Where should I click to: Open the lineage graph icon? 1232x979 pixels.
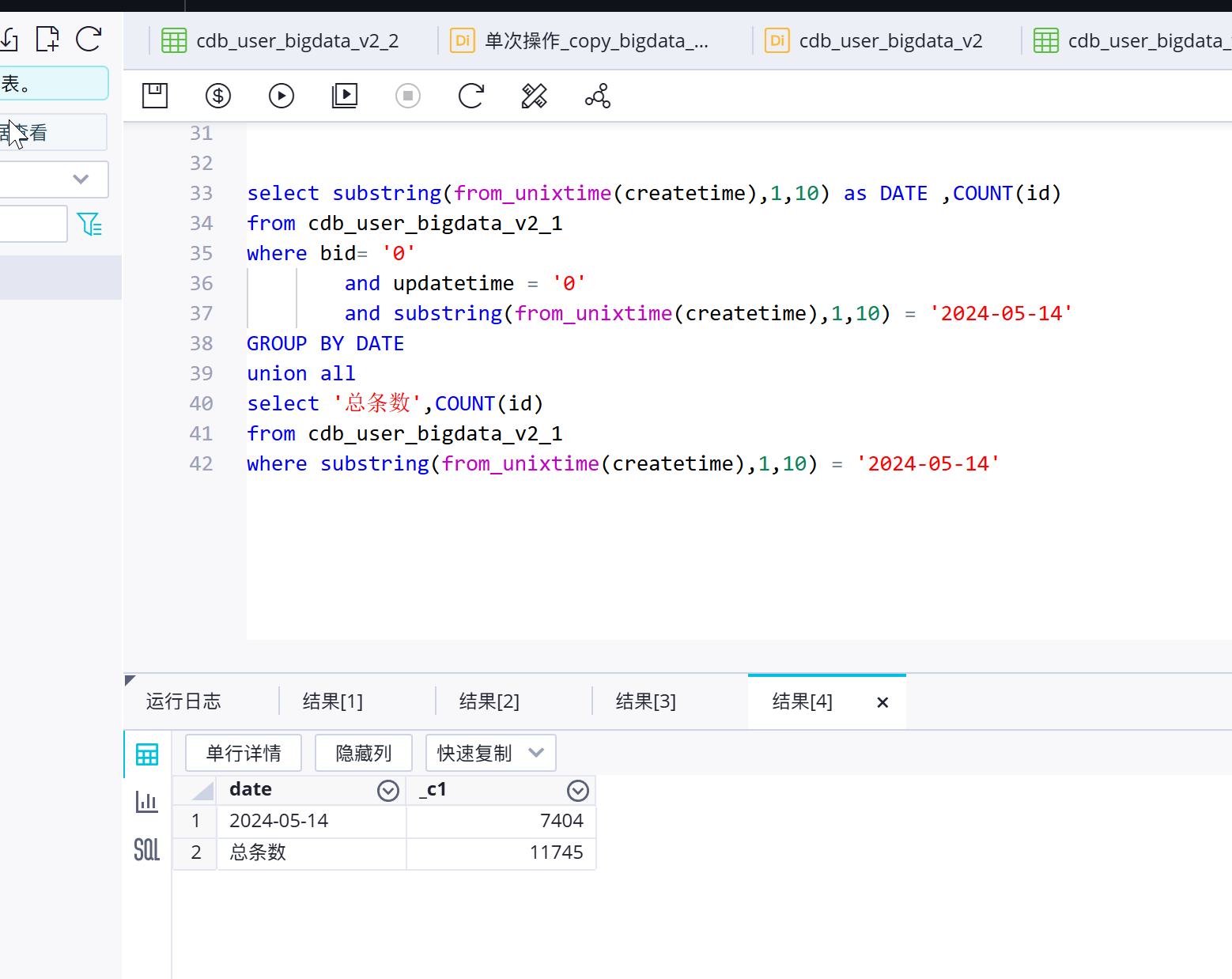[598, 96]
